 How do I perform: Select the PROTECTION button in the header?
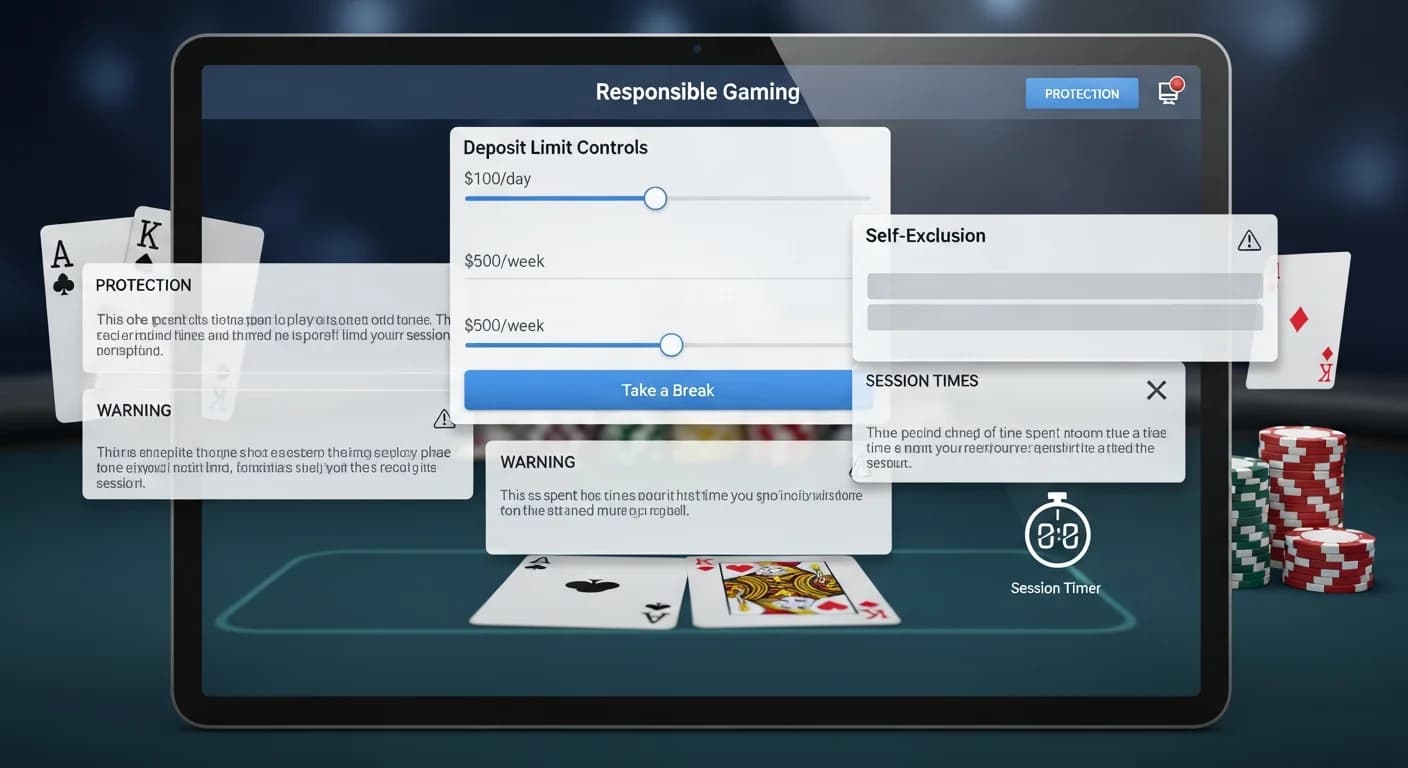pyautogui.click(x=1082, y=93)
